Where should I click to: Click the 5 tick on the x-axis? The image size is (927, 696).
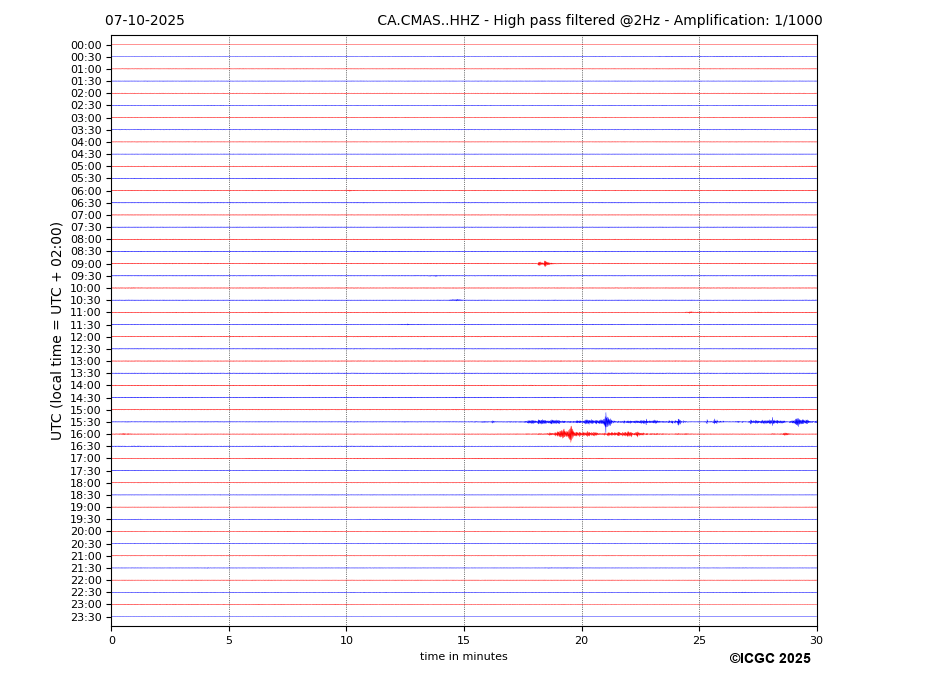229,641
